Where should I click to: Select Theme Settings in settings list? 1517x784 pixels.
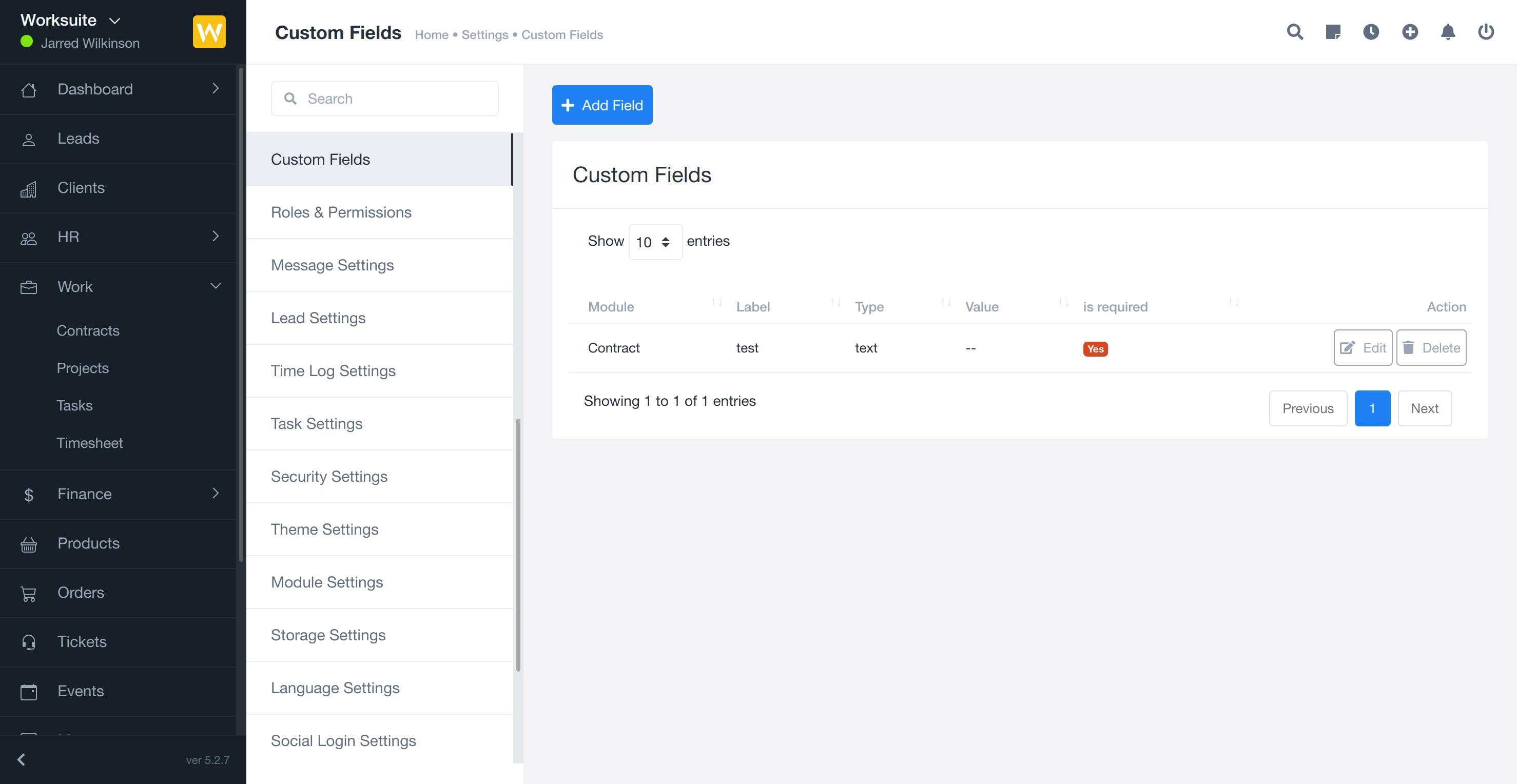(x=324, y=529)
